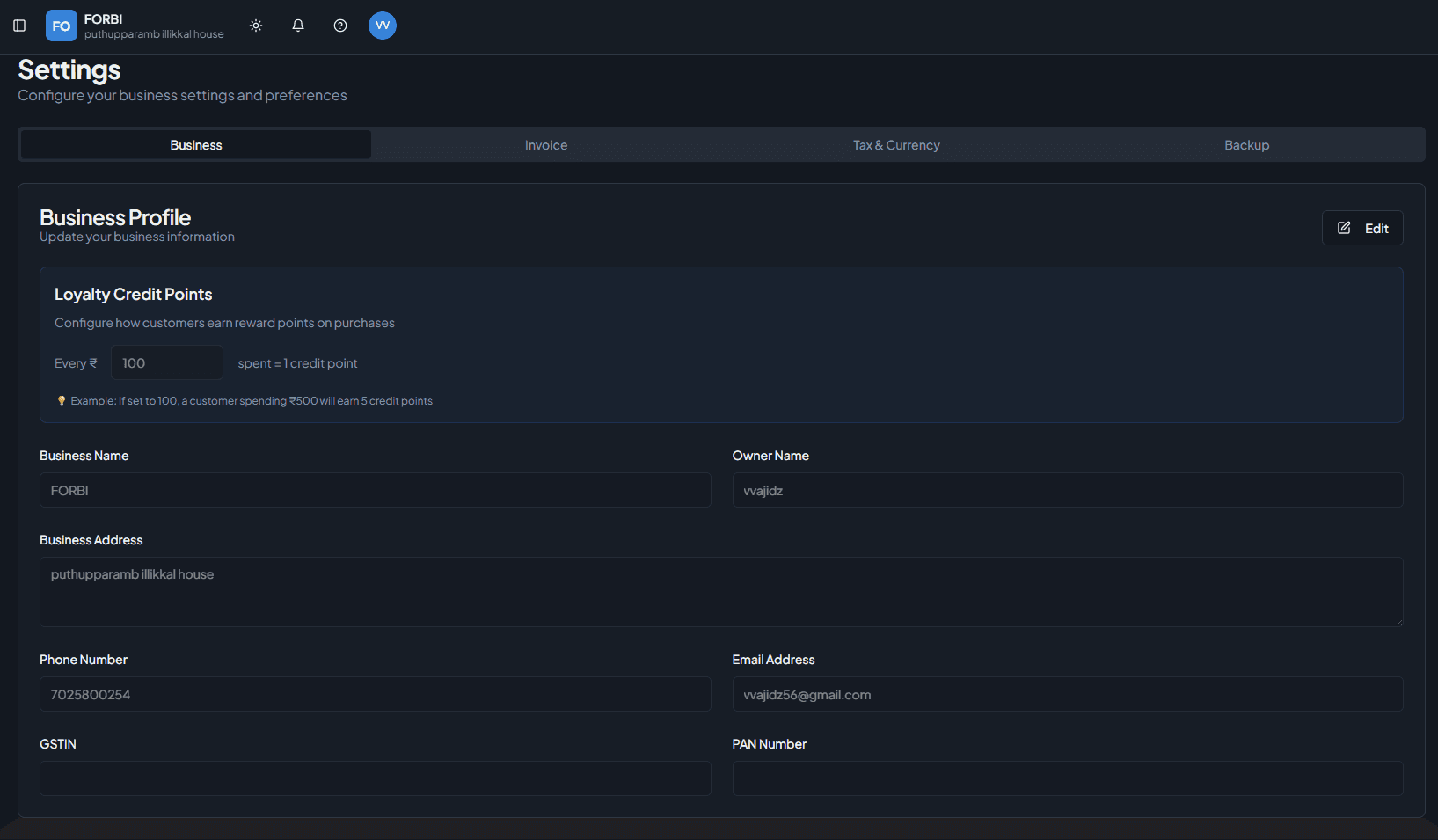Grab the address textarea resize handle
Image resolution: width=1438 pixels, height=840 pixels.
1398,621
